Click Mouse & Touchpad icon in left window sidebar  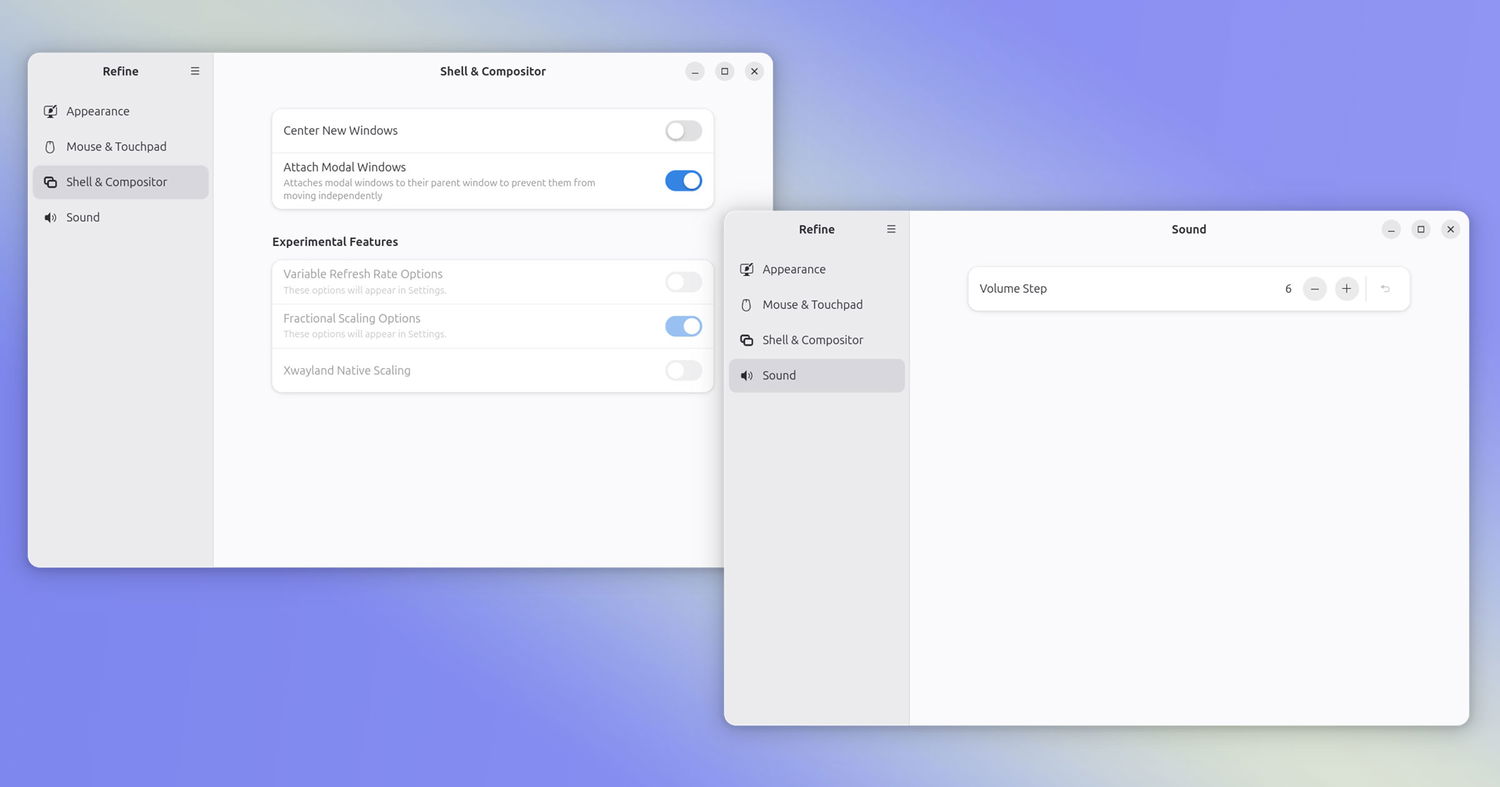coord(50,146)
